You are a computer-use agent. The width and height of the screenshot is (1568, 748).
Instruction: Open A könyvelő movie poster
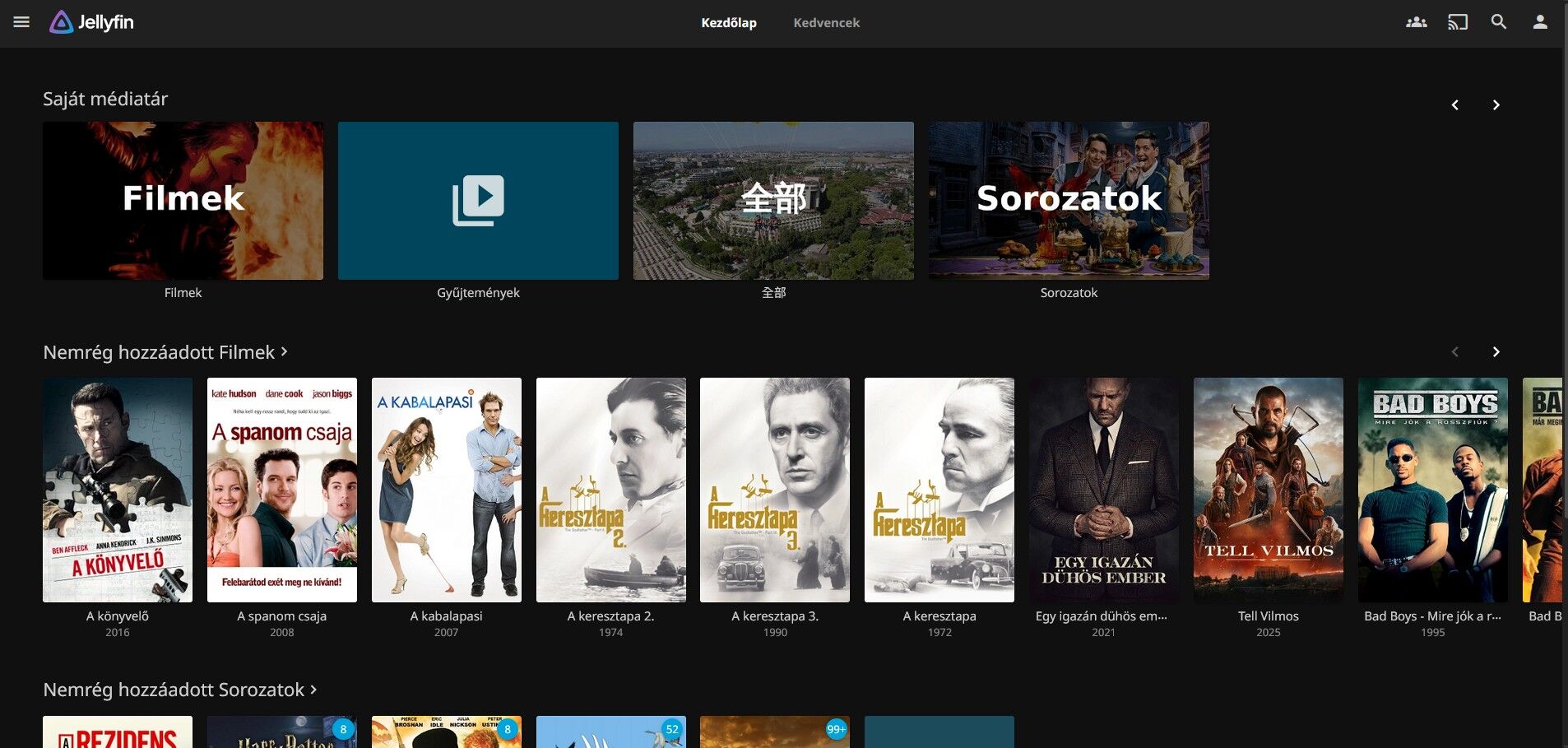[118, 490]
